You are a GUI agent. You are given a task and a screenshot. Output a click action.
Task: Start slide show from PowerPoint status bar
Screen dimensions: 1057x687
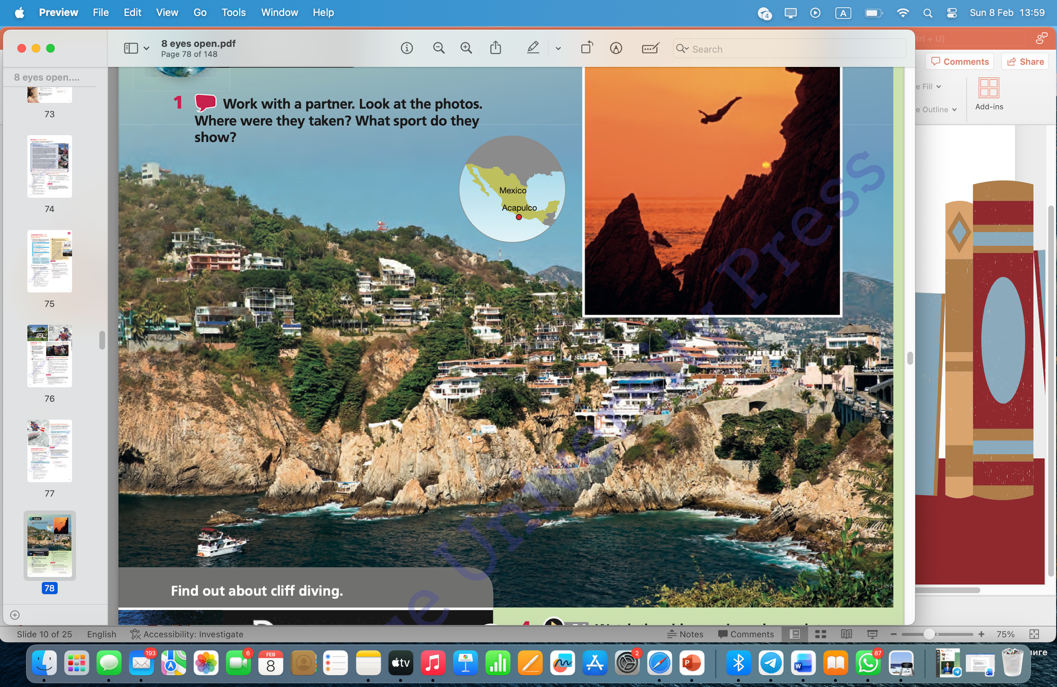click(872, 634)
